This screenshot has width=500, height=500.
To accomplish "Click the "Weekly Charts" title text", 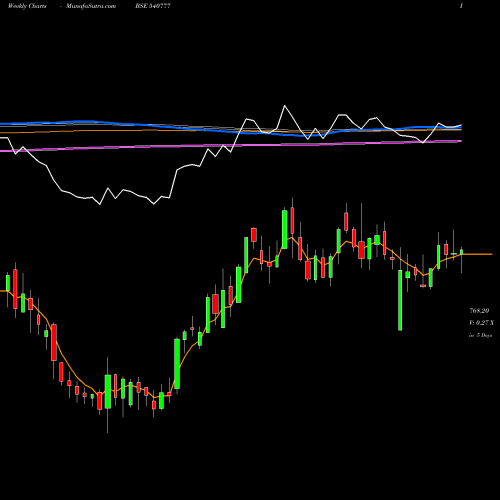I will tap(27, 6).
